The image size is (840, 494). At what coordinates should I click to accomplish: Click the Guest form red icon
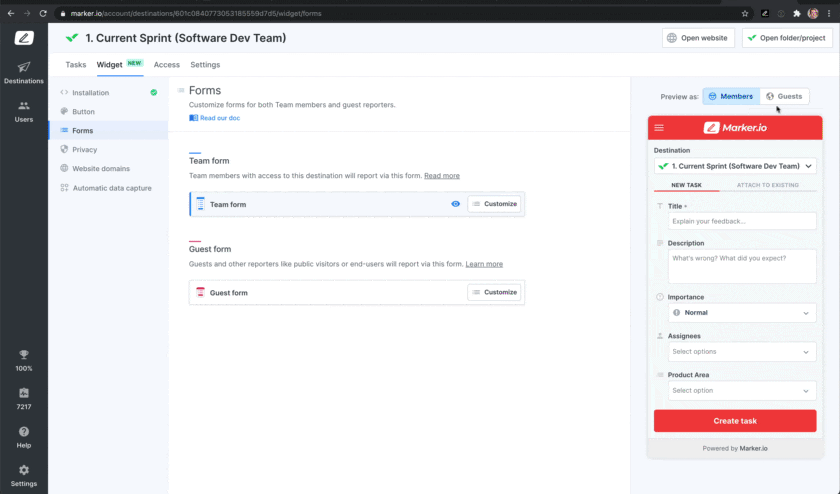pyautogui.click(x=200, y=292)
